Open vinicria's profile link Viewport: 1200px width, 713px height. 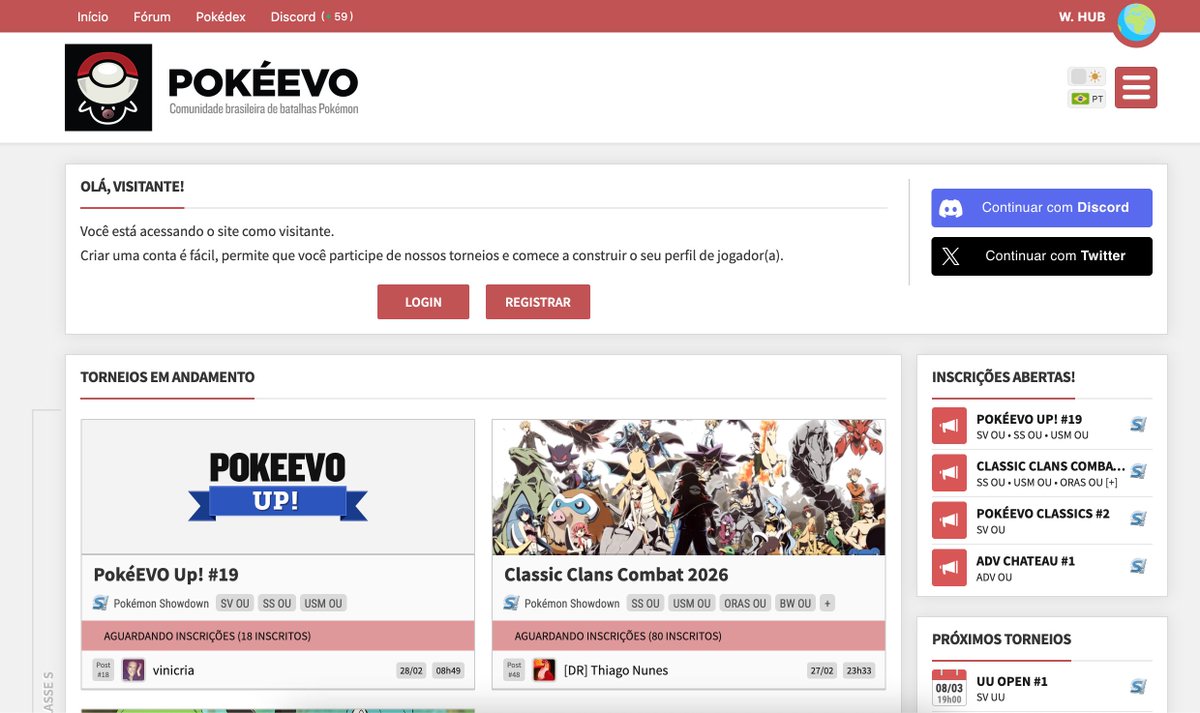point(175,669)
